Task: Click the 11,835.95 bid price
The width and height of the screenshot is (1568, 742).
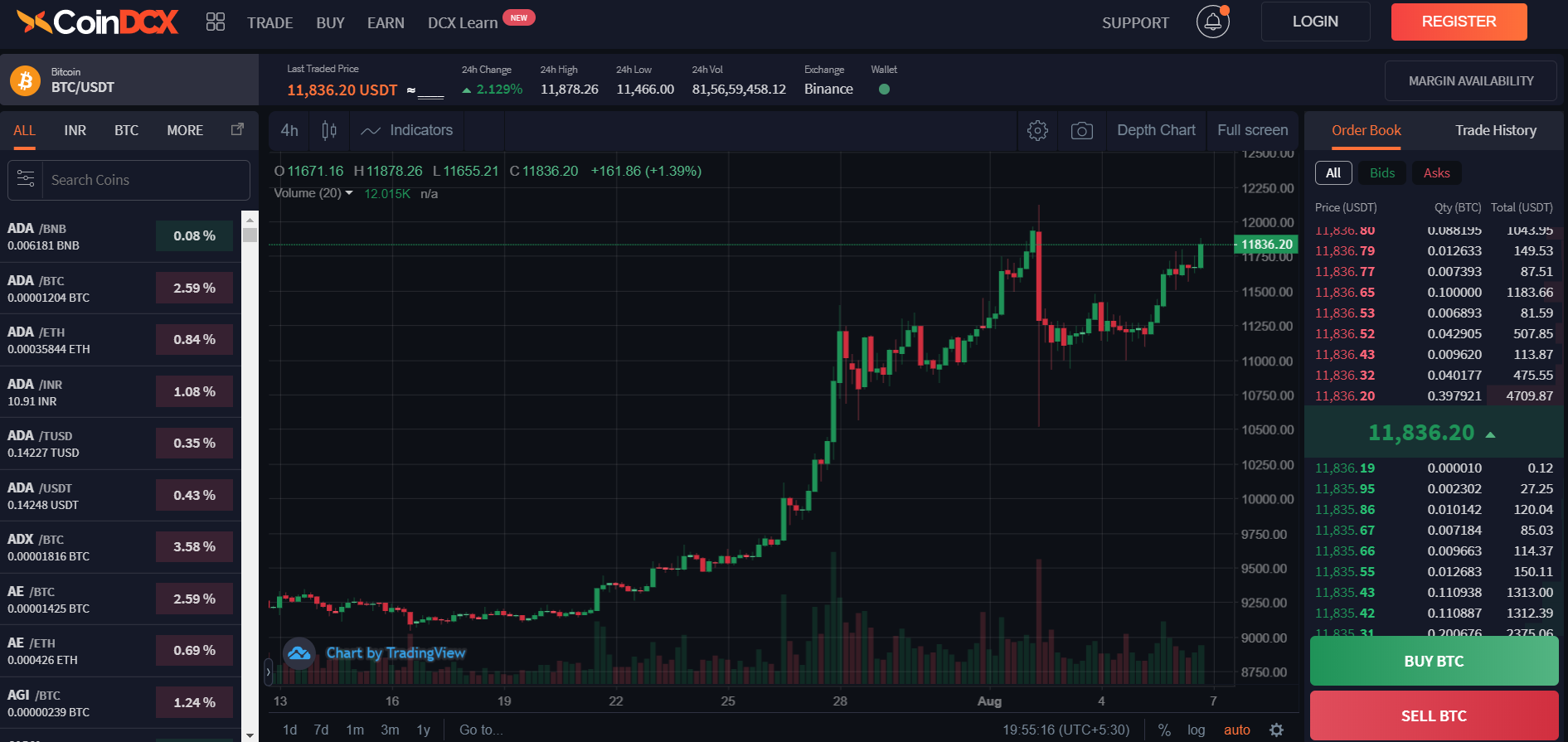Action: click(1344, 488)
